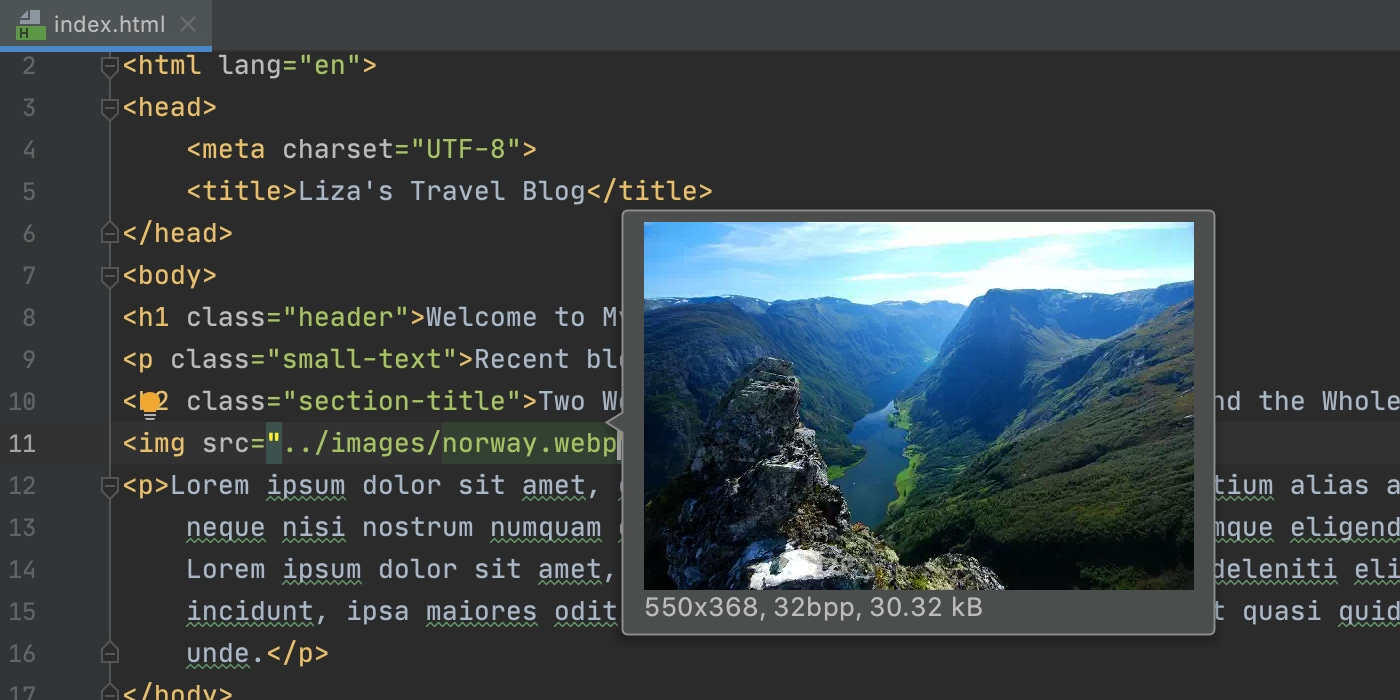The width and height of the screenshot is (1400, 700).
Task: Click the HTML file icon on the tab
Action: tap(30, 25)
